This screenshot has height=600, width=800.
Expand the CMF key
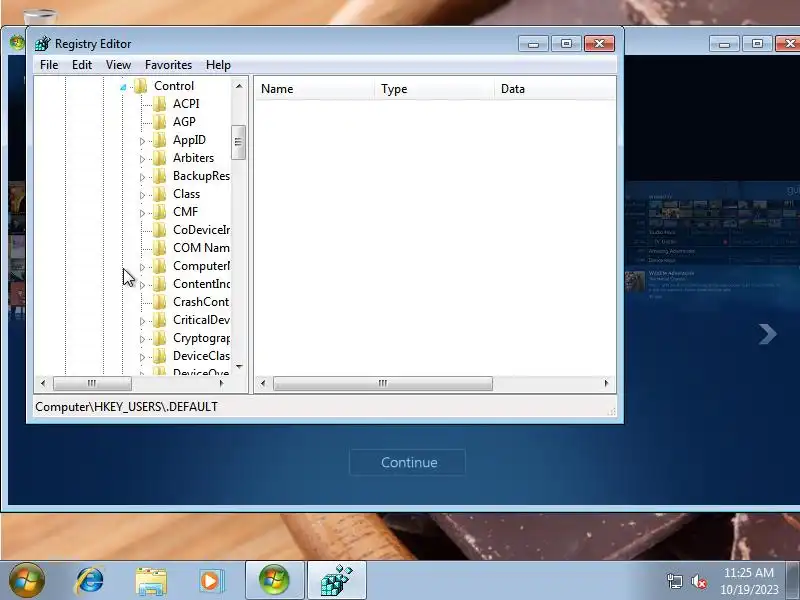(142, 213)
